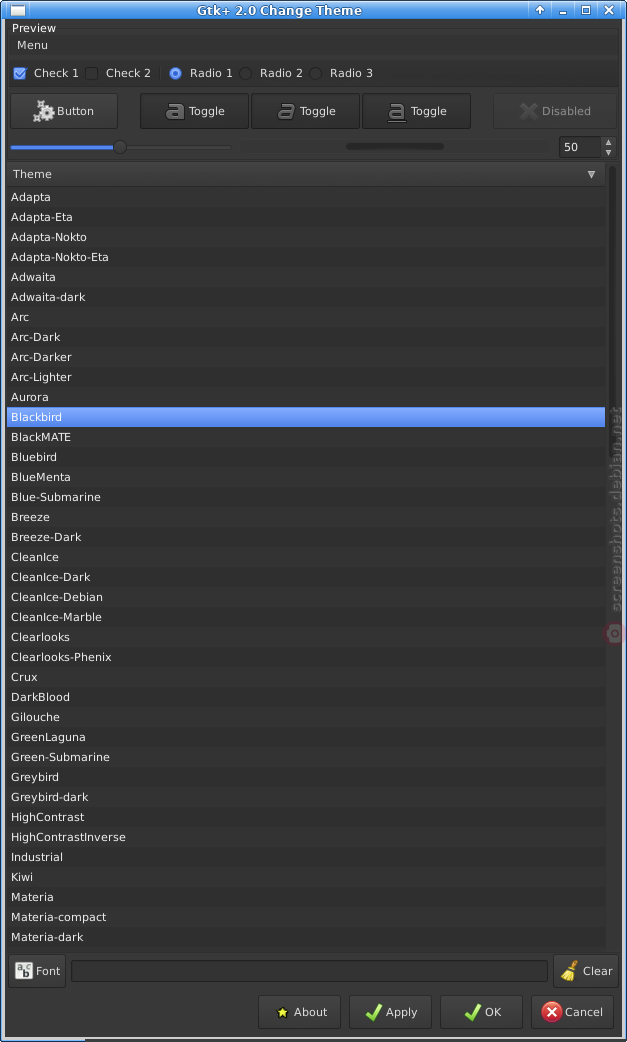
Task: Select the Aurora theme
Action: pos(306,397)
